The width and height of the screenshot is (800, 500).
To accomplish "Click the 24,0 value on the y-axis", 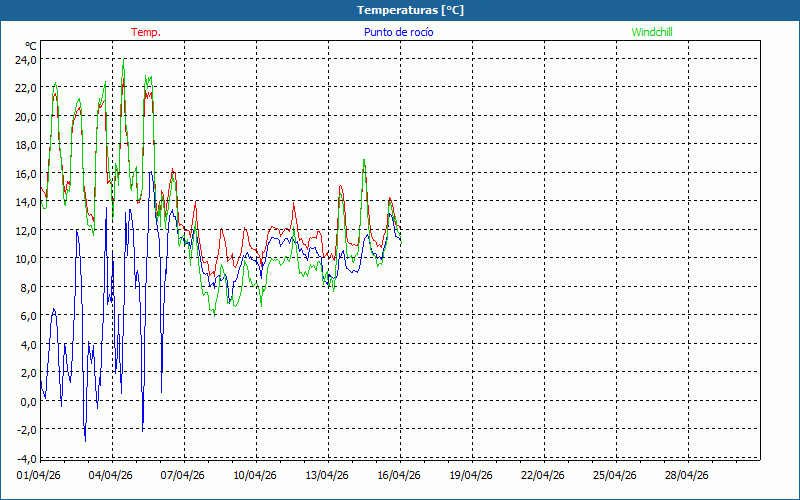I will click(25, 59).
